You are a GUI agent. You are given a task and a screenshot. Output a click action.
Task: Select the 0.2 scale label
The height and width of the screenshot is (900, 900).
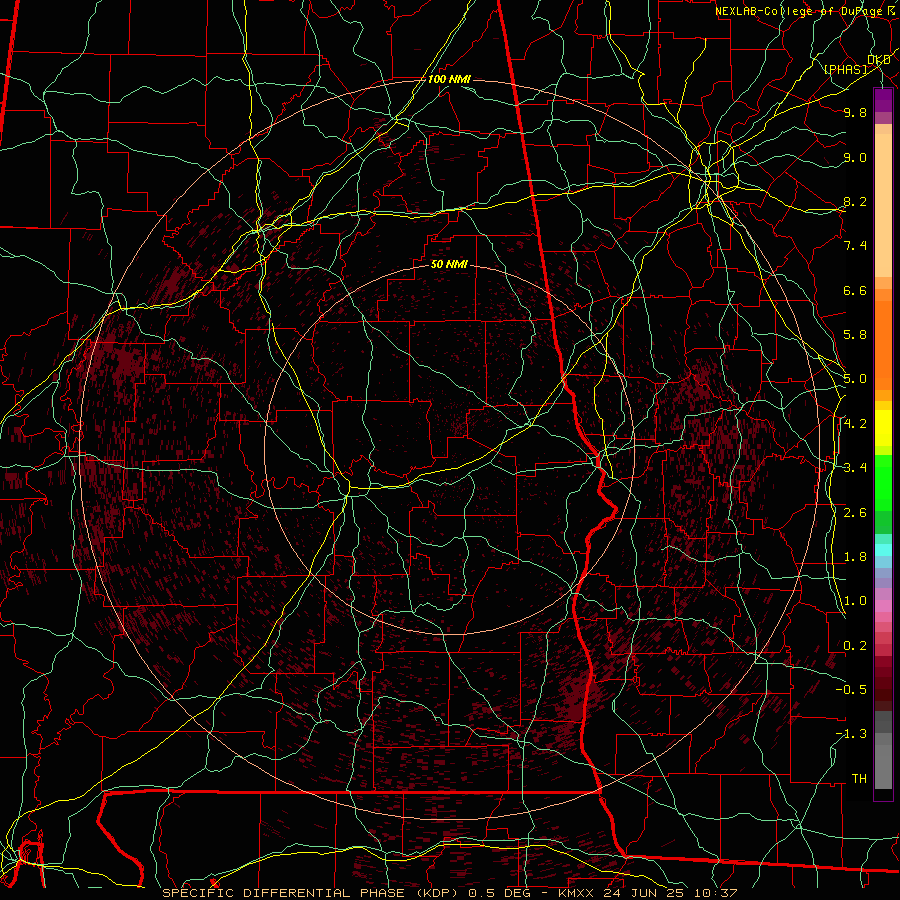[x=855, y=646]
